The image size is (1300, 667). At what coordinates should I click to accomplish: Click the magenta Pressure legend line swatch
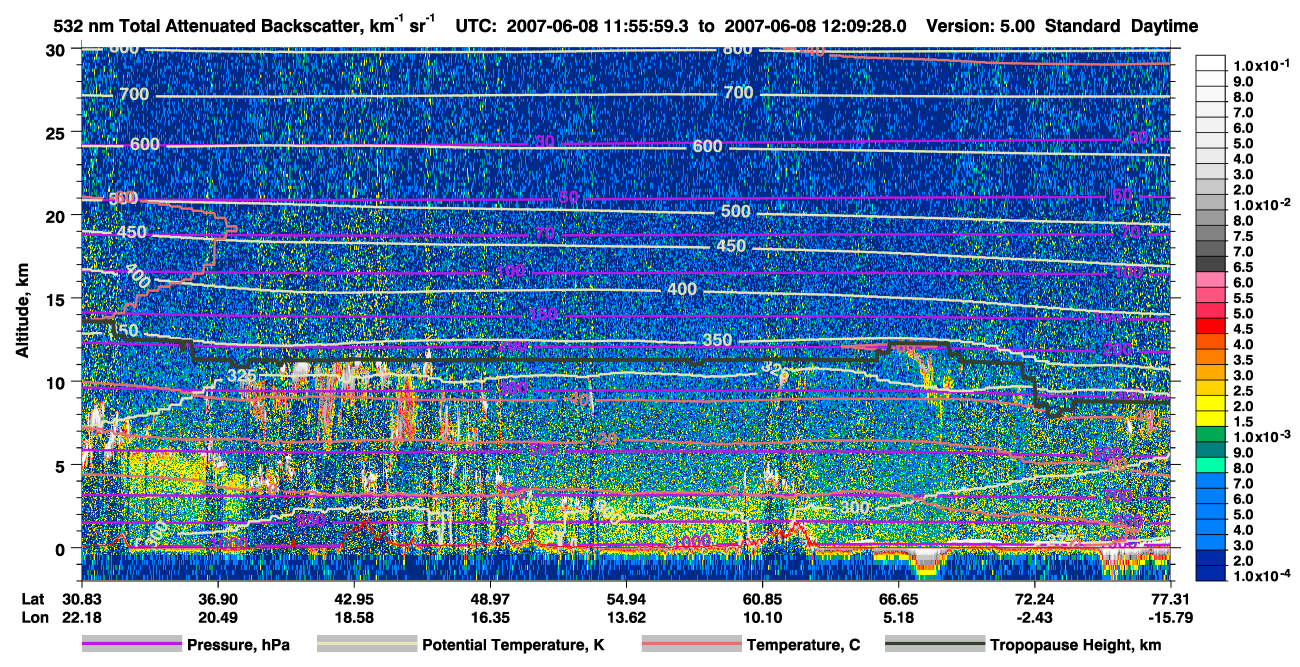point(132,645)
